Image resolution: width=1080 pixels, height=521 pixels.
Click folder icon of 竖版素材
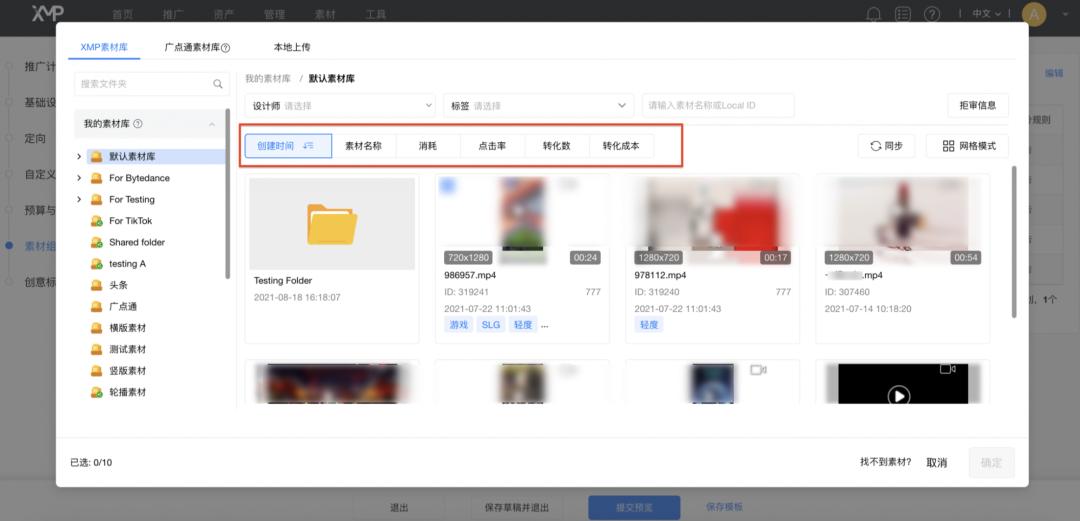(97, 371)
